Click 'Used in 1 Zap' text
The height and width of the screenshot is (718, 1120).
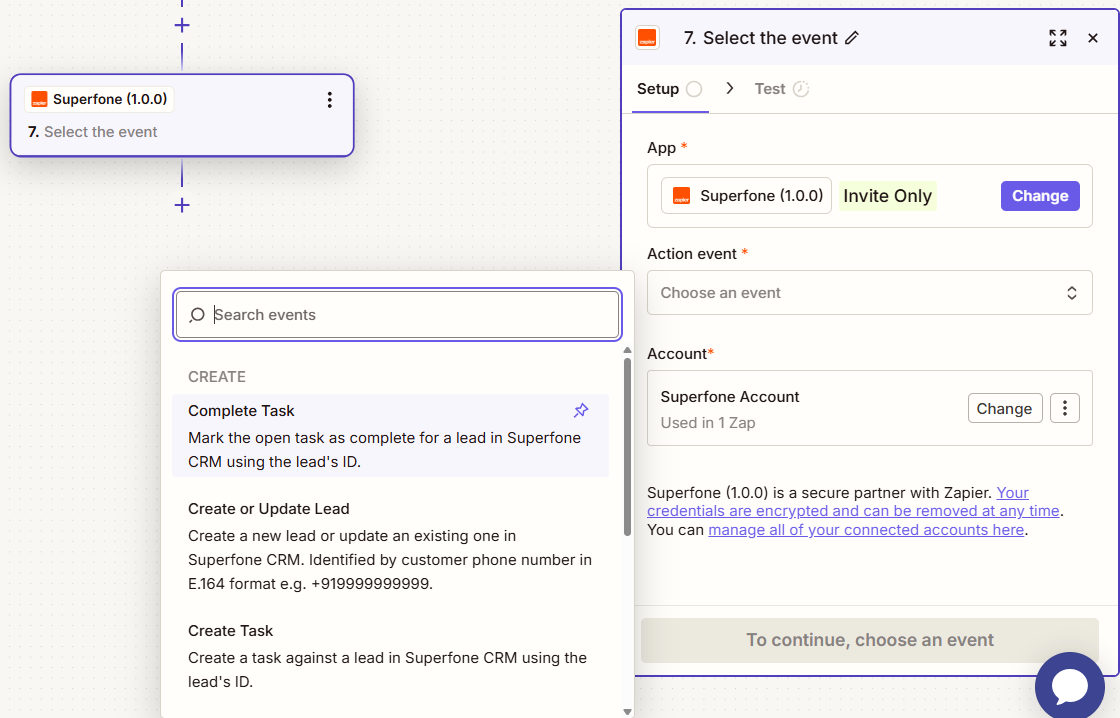click(707, 422)
